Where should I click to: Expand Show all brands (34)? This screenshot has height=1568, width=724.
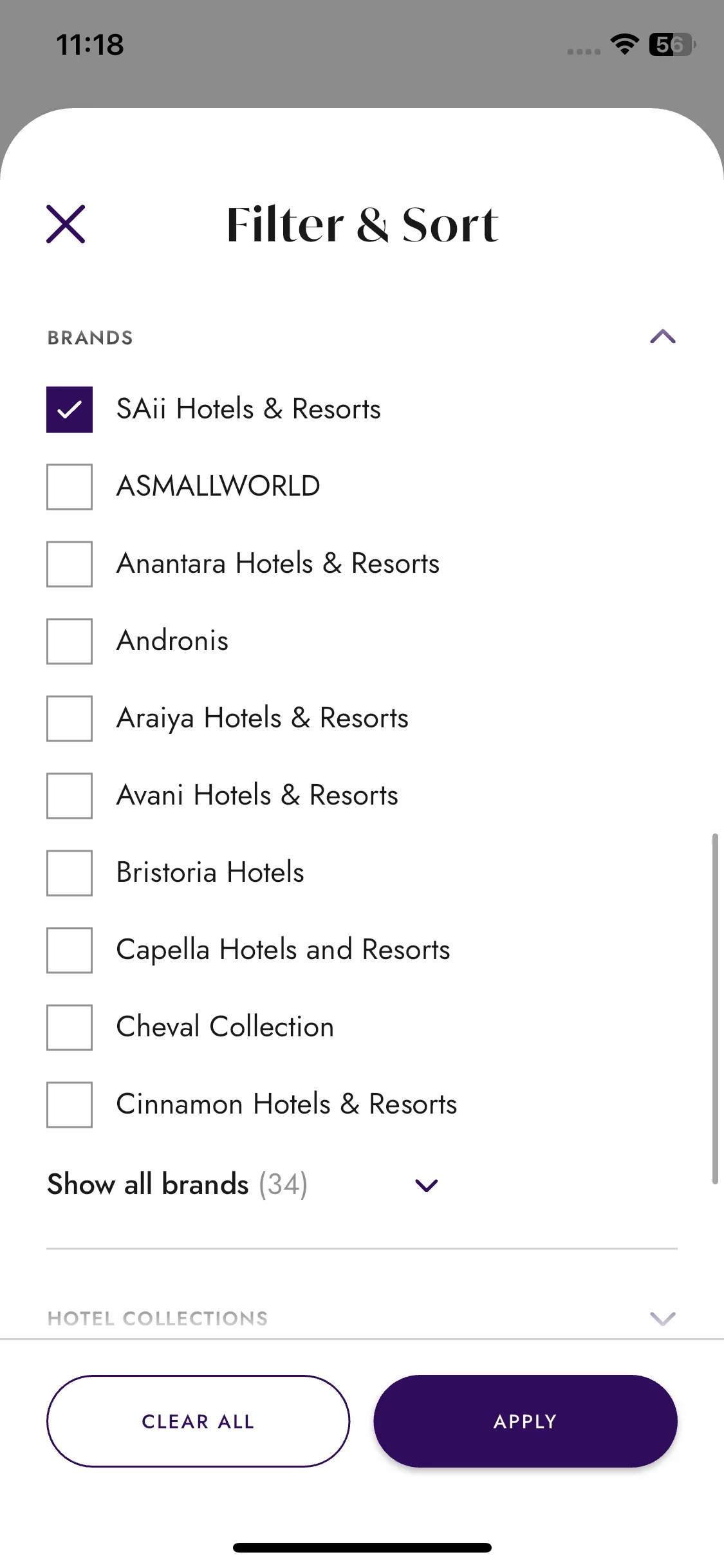(178, 1184)
